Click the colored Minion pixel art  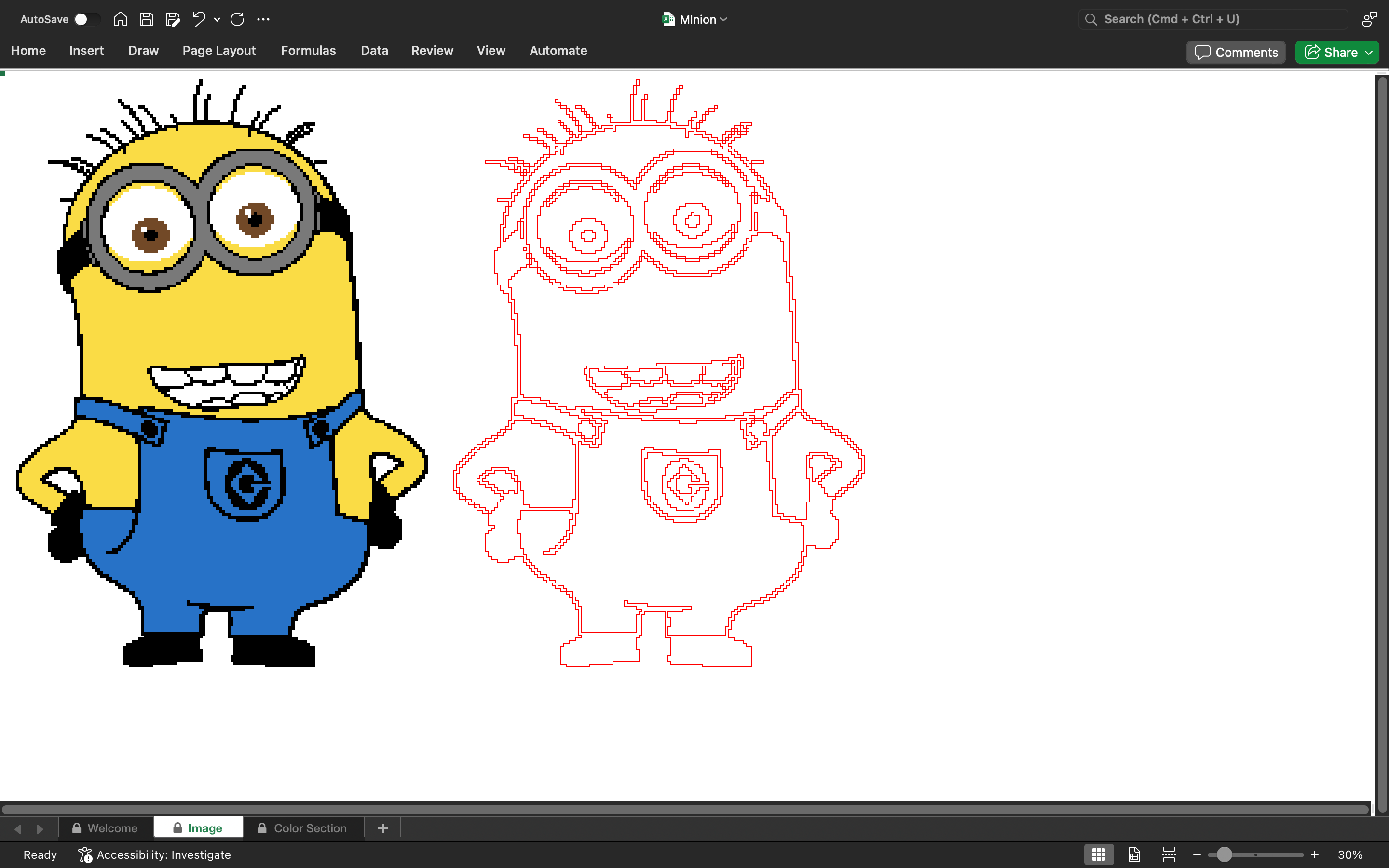pyautogui.click(x=221, y=373)
